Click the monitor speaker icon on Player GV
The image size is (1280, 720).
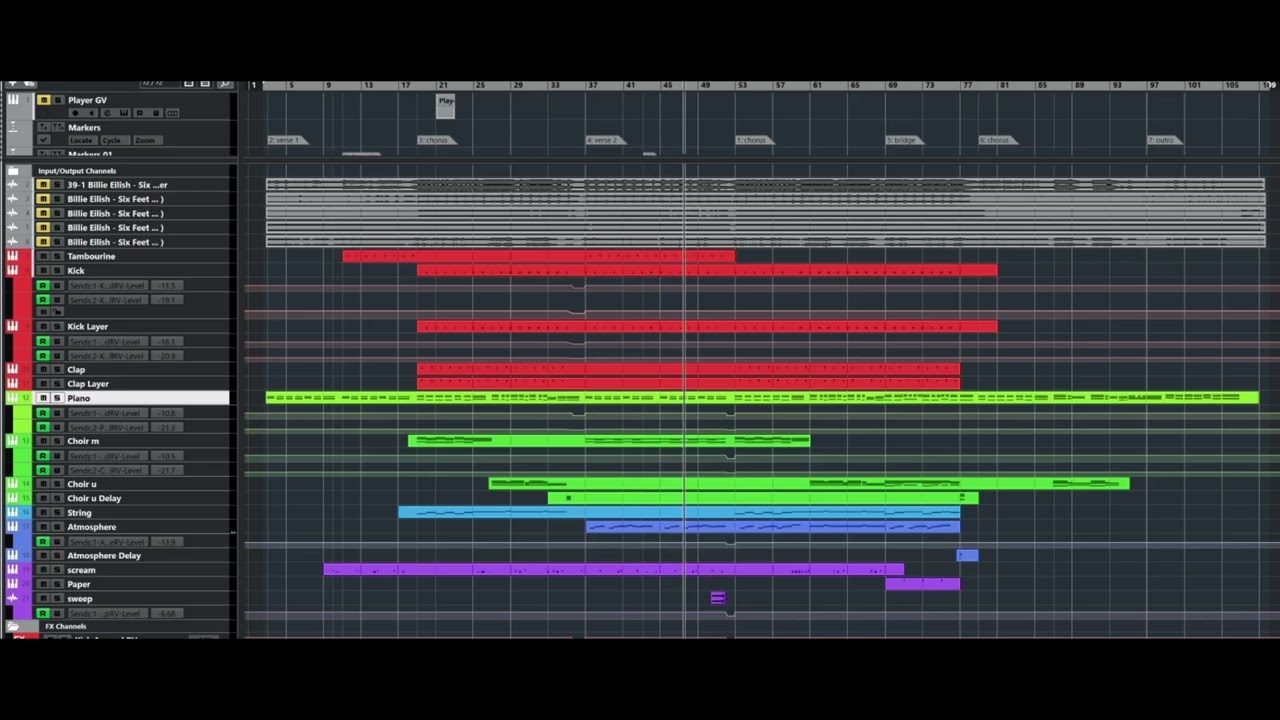[91, 113]
